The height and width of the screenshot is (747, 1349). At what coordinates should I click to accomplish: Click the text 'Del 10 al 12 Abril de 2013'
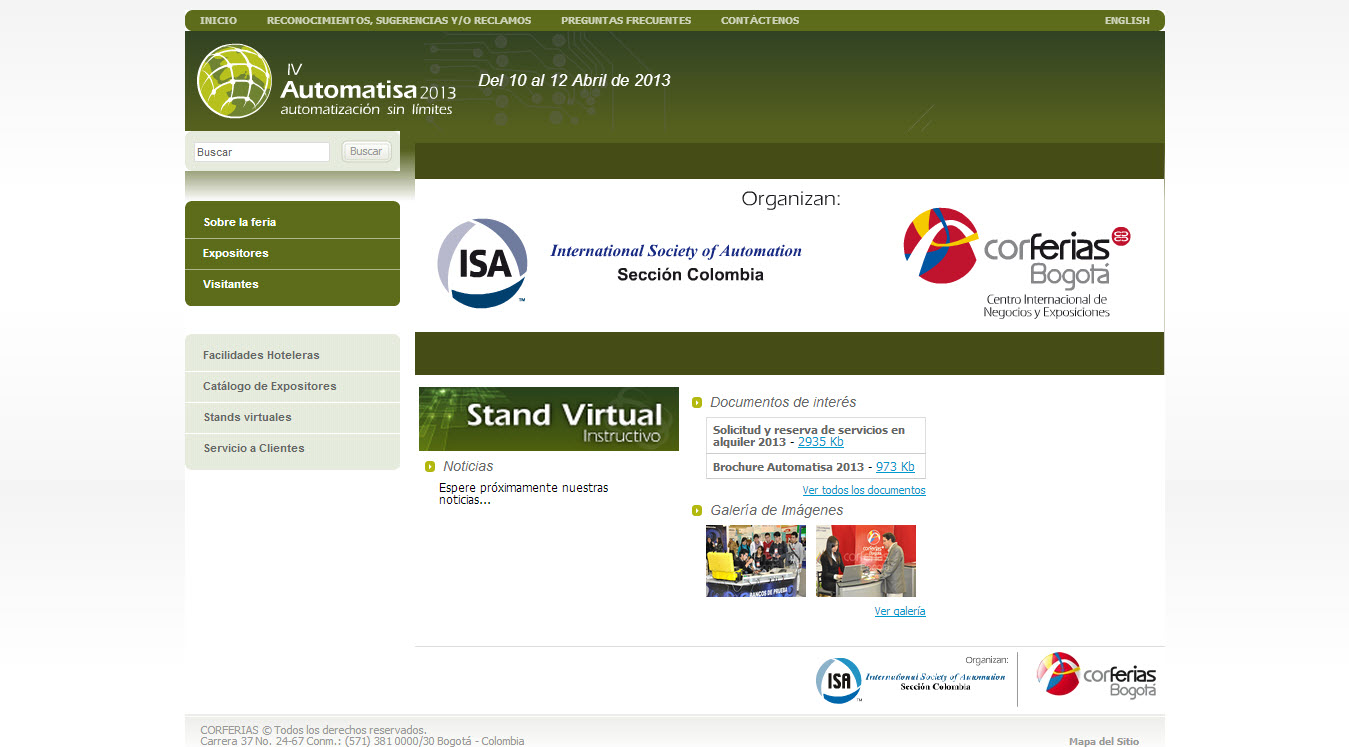click(574, 81)
